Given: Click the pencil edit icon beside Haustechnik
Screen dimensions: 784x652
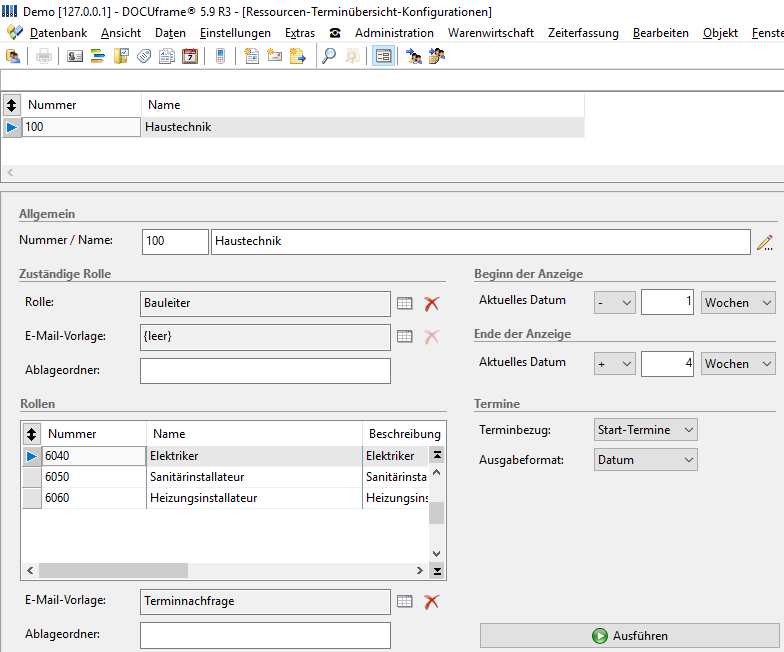Looking at the screenshot, I should (x=765, y=242).
